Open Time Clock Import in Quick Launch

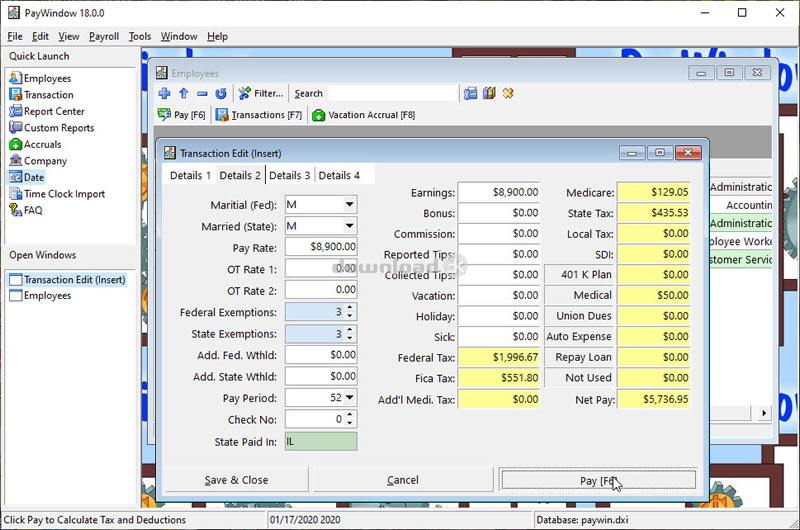tap(57, 194)
